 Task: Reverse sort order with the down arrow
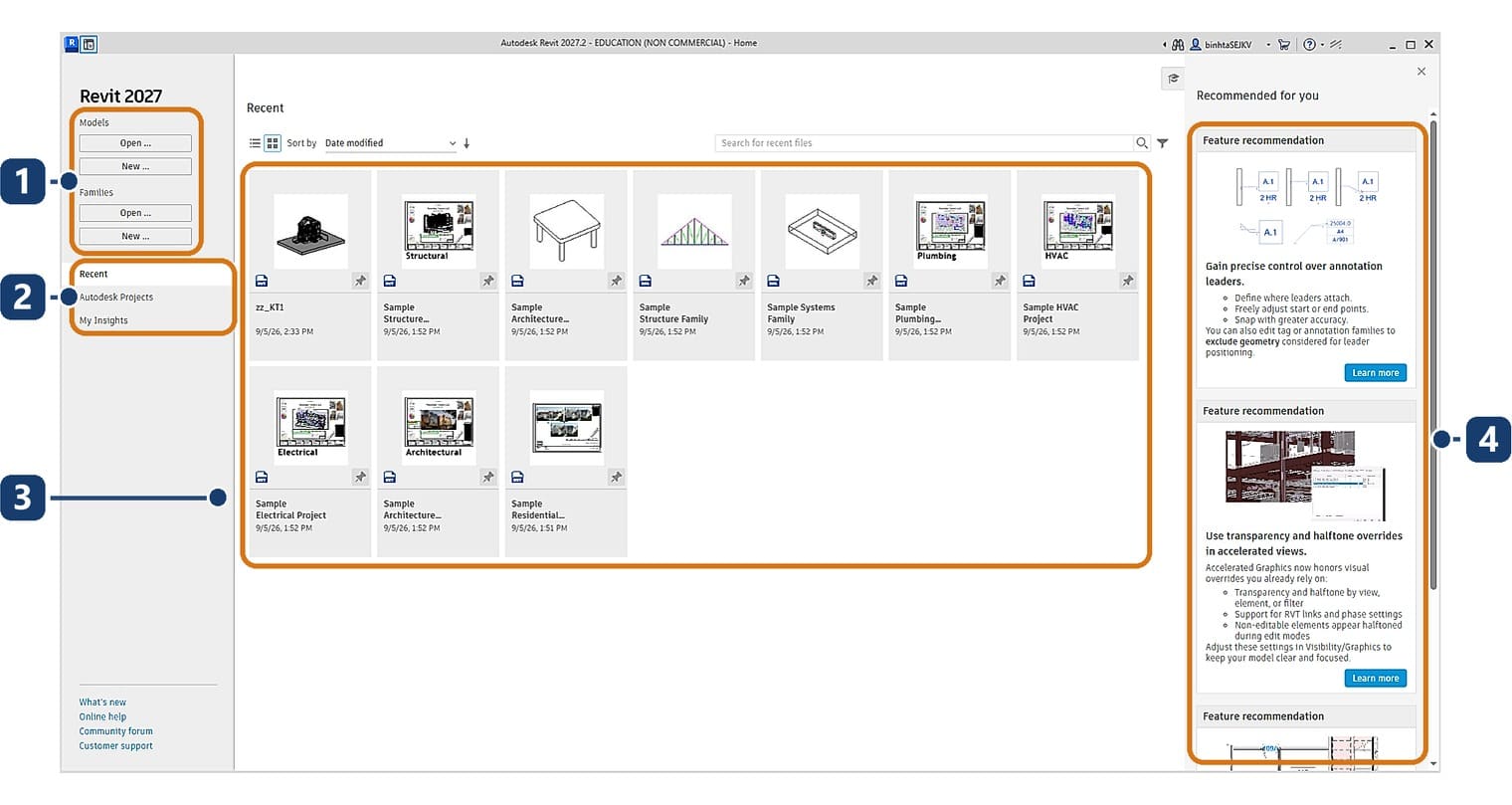[467, 143]
